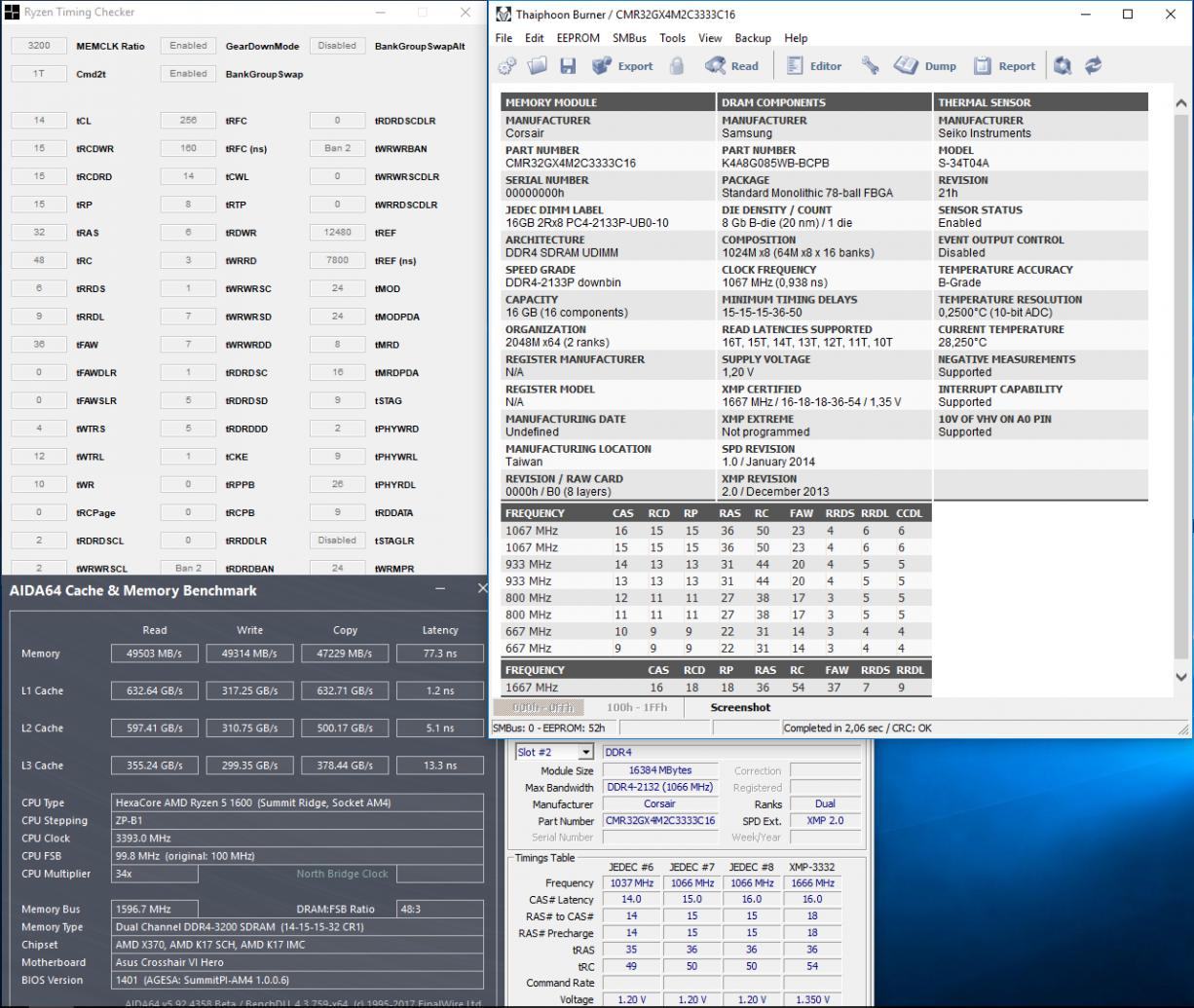
Task: Click the MEMCLK Ratio 3200 field
Action: point(40,46)
